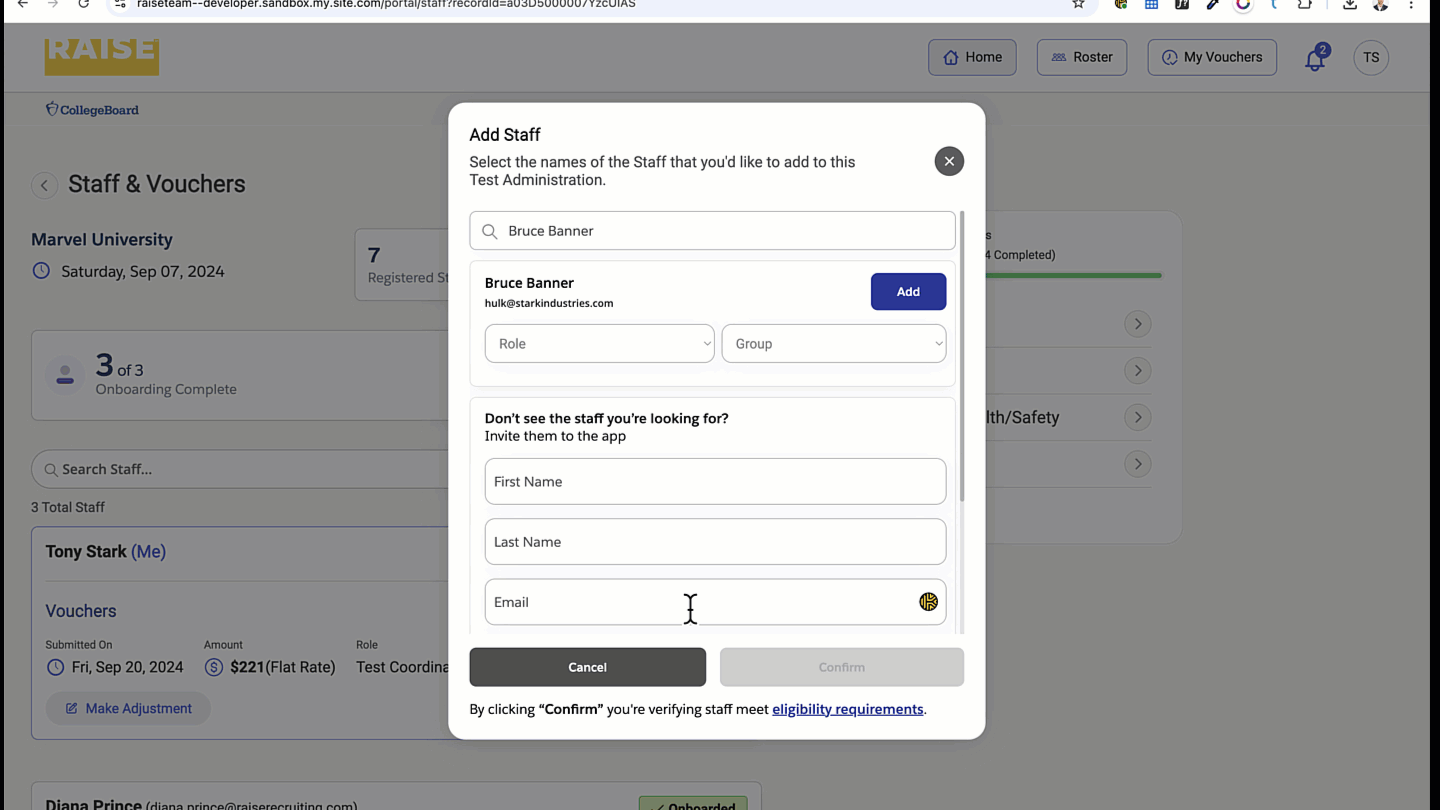Open the Roster navigation item
This screenshot has width=1440, height=810.
click(1081, 57)
